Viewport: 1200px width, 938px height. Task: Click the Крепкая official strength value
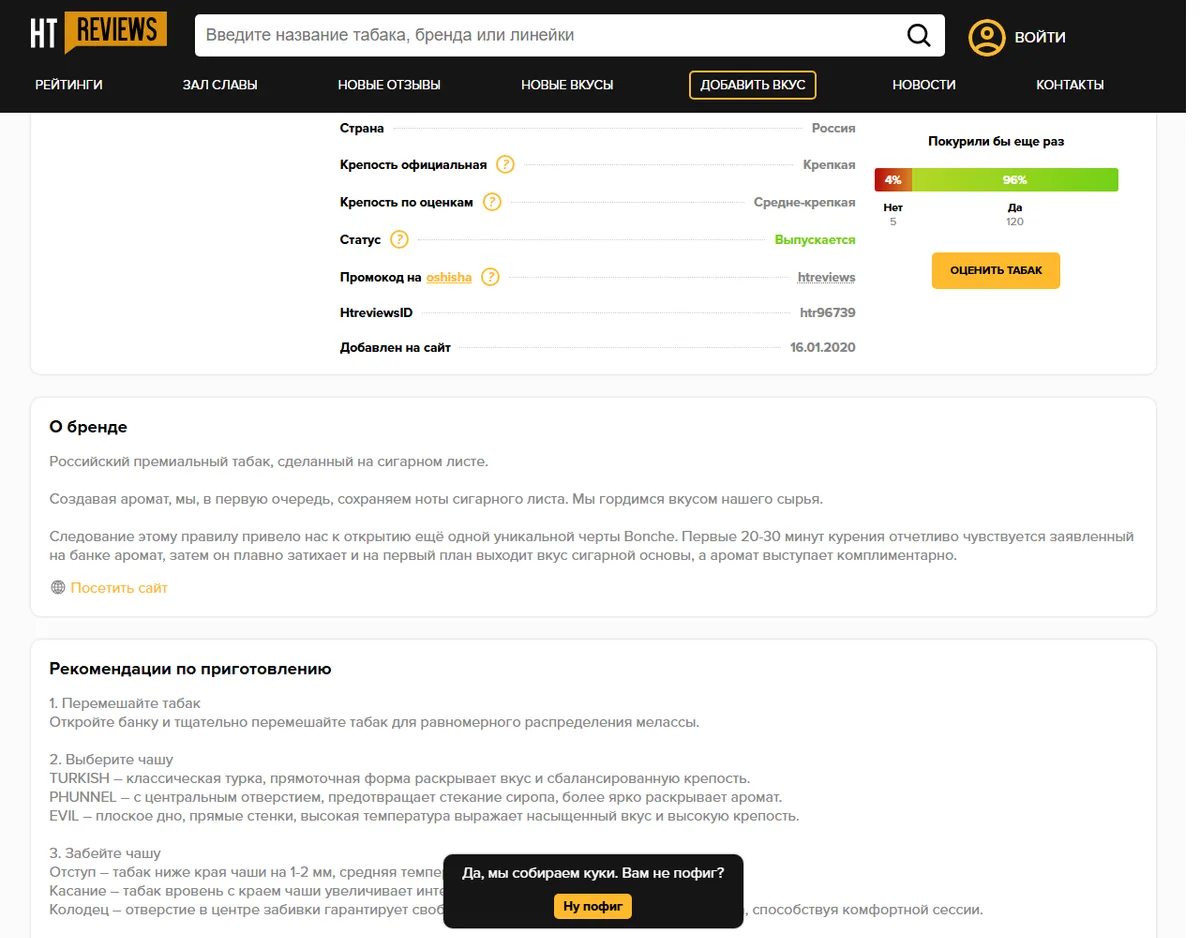(x=829, y=165)
